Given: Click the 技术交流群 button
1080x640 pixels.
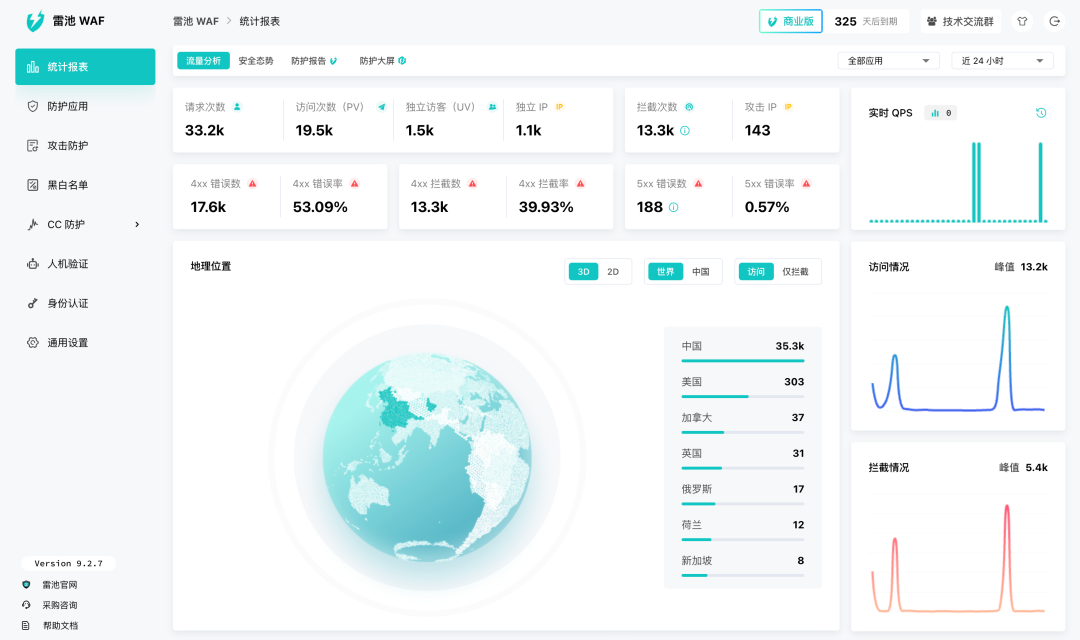Looking at the screenshot, I should tap(960, 21).
